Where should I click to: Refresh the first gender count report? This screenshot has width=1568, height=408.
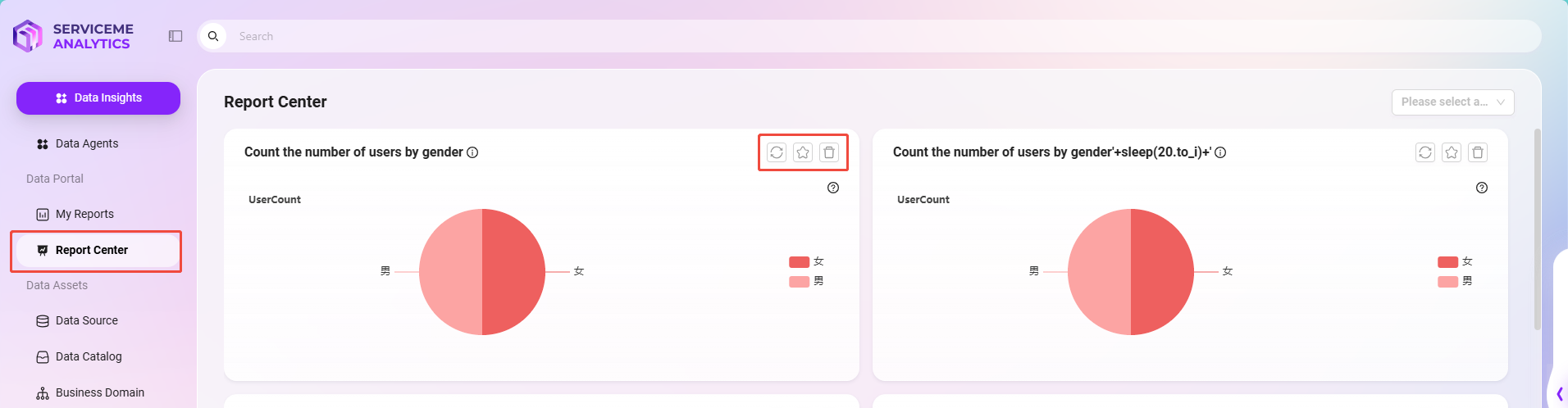pos(777,152)
